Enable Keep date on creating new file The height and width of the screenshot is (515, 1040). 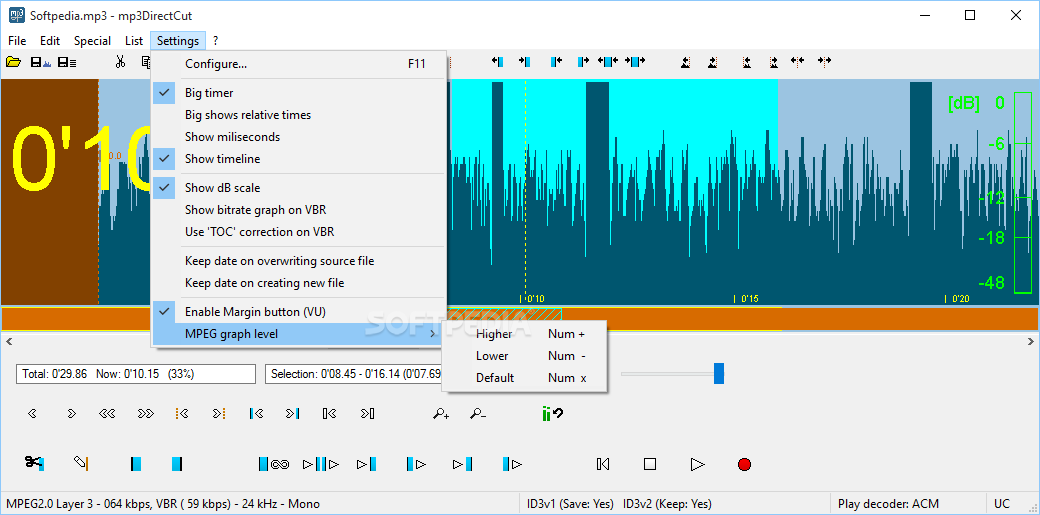click(x=299, y=283)
